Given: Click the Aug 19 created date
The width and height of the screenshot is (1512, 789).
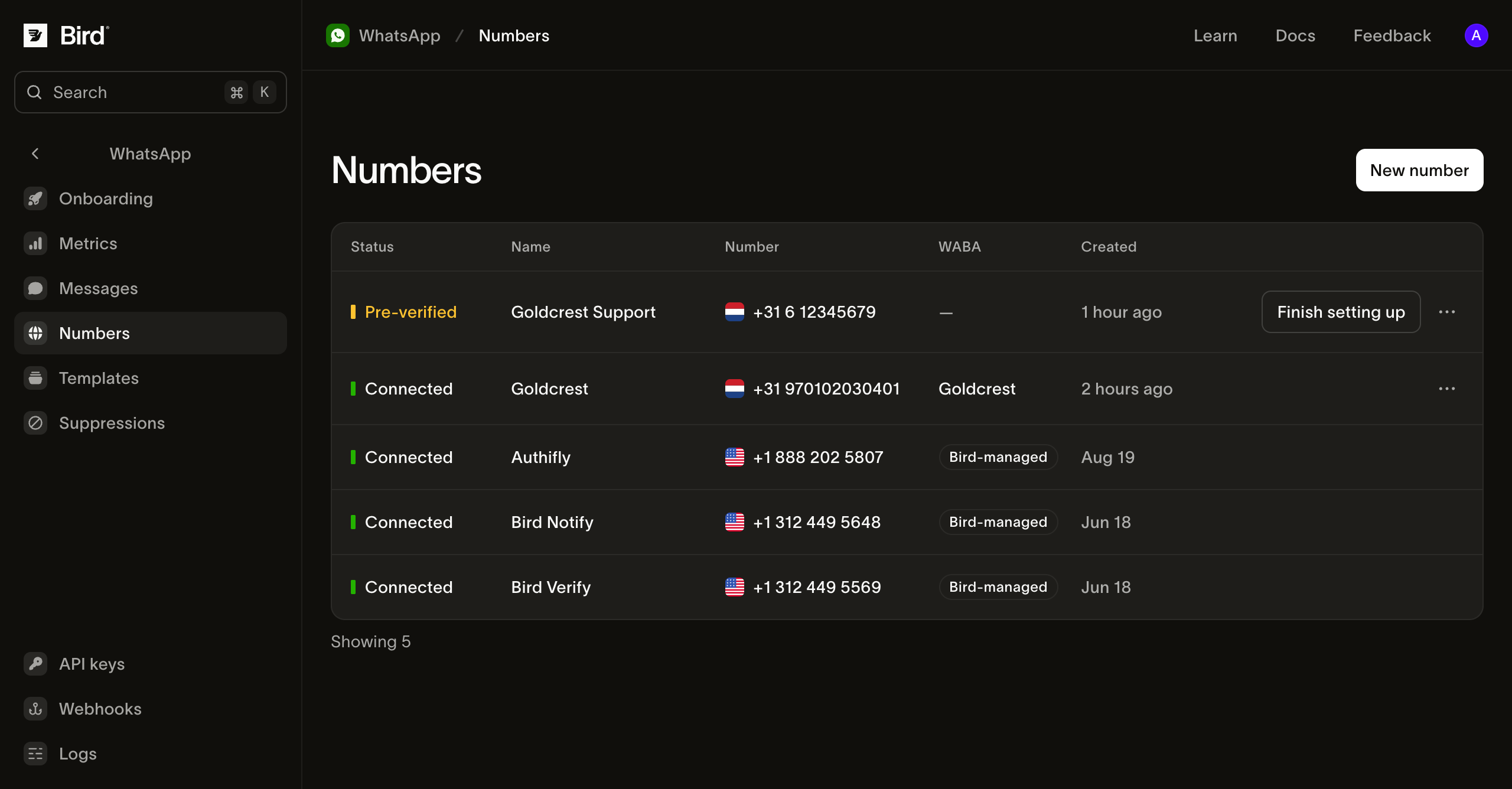Looking at the screenshot, I should (1107, 457).
